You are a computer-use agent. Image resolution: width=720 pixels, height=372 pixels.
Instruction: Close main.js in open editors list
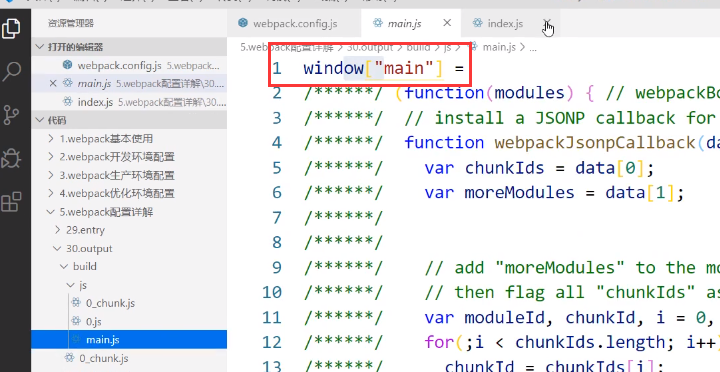[53, 84]
